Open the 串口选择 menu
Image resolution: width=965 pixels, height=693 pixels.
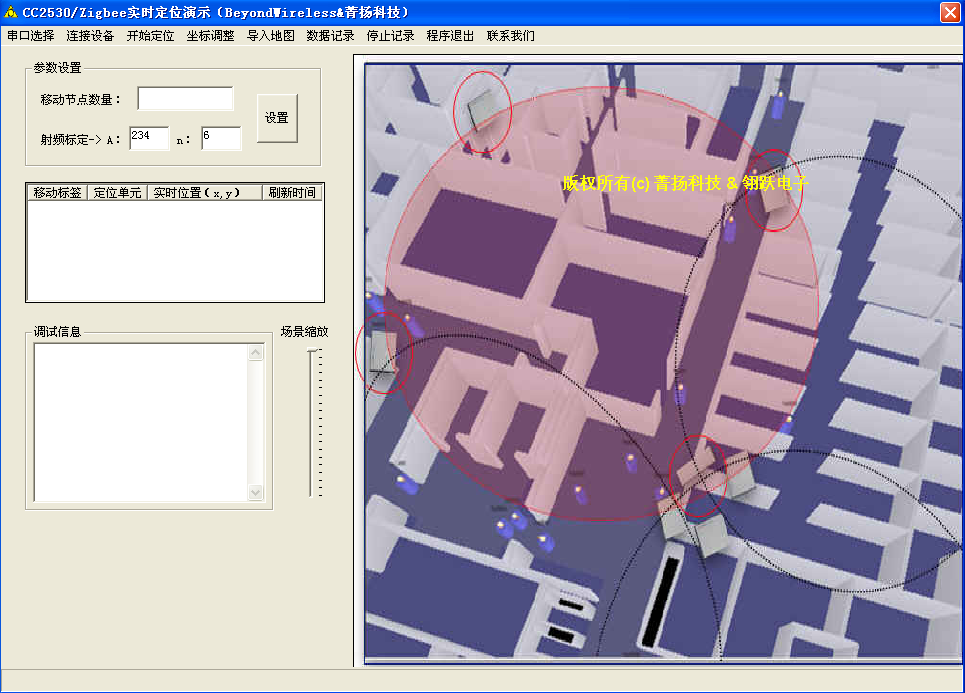point(31,36)
